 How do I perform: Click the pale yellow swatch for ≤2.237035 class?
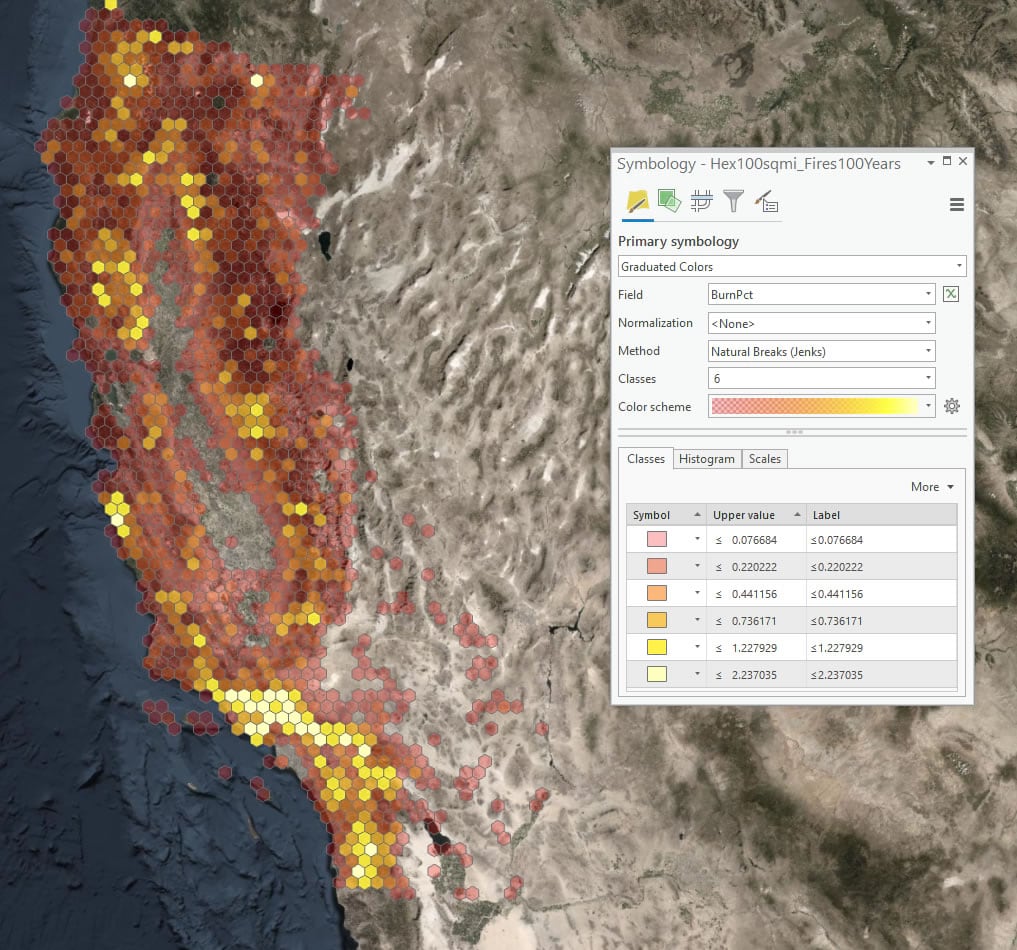point(656,674)
